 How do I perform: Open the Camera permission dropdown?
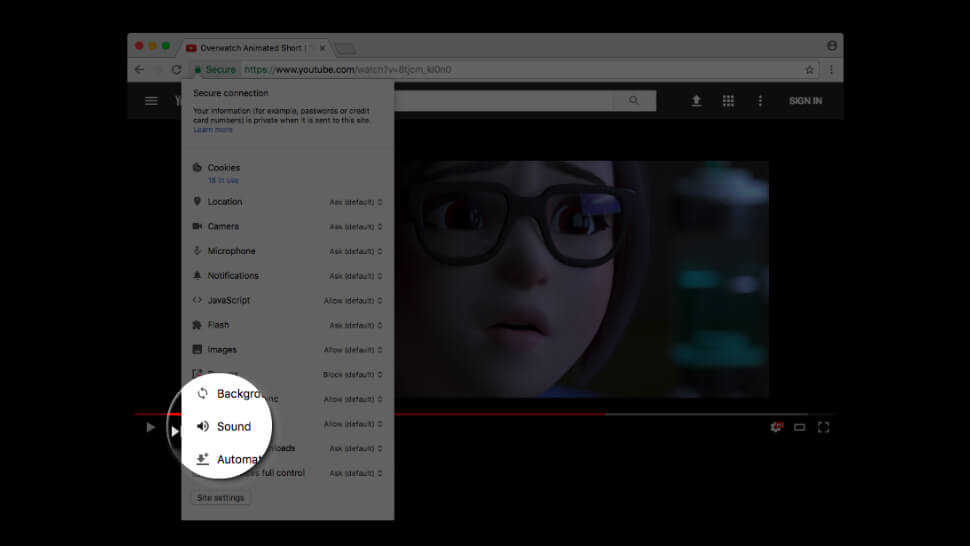click(356, 227)
